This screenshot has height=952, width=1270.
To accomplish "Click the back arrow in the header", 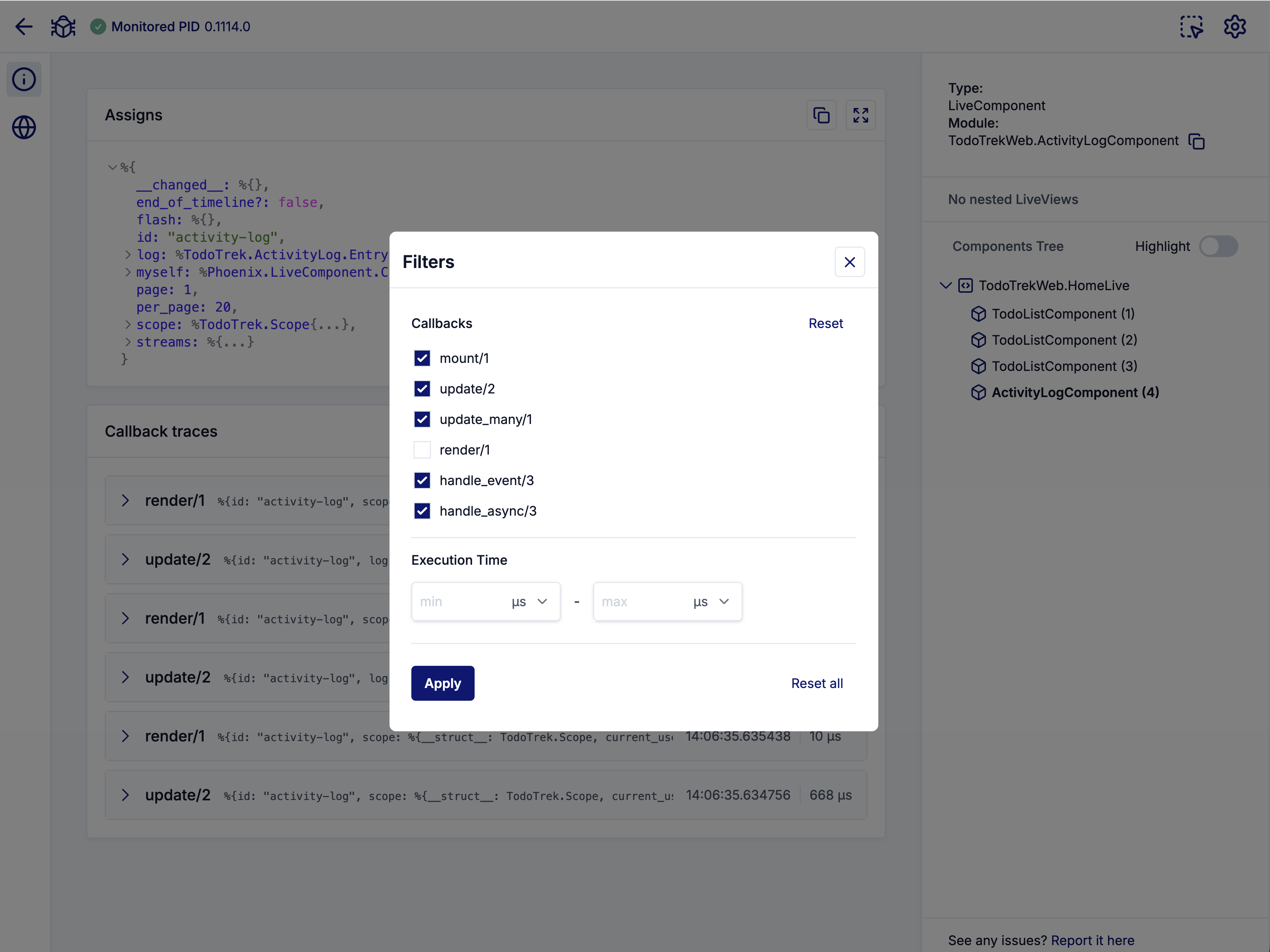I will pyautogui.click(x=24, y=27).
